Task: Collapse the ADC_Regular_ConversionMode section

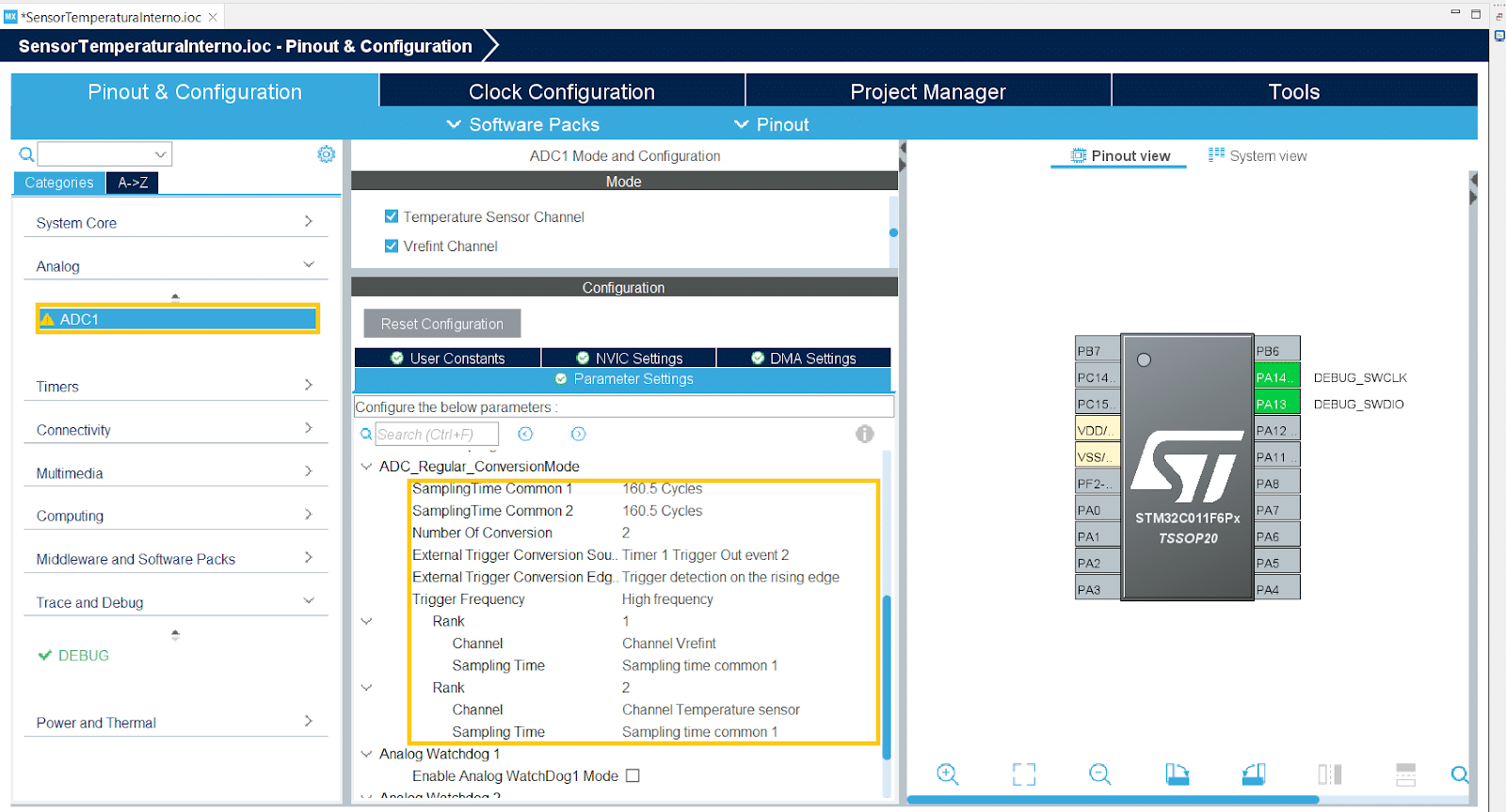Action: [366, 467]
